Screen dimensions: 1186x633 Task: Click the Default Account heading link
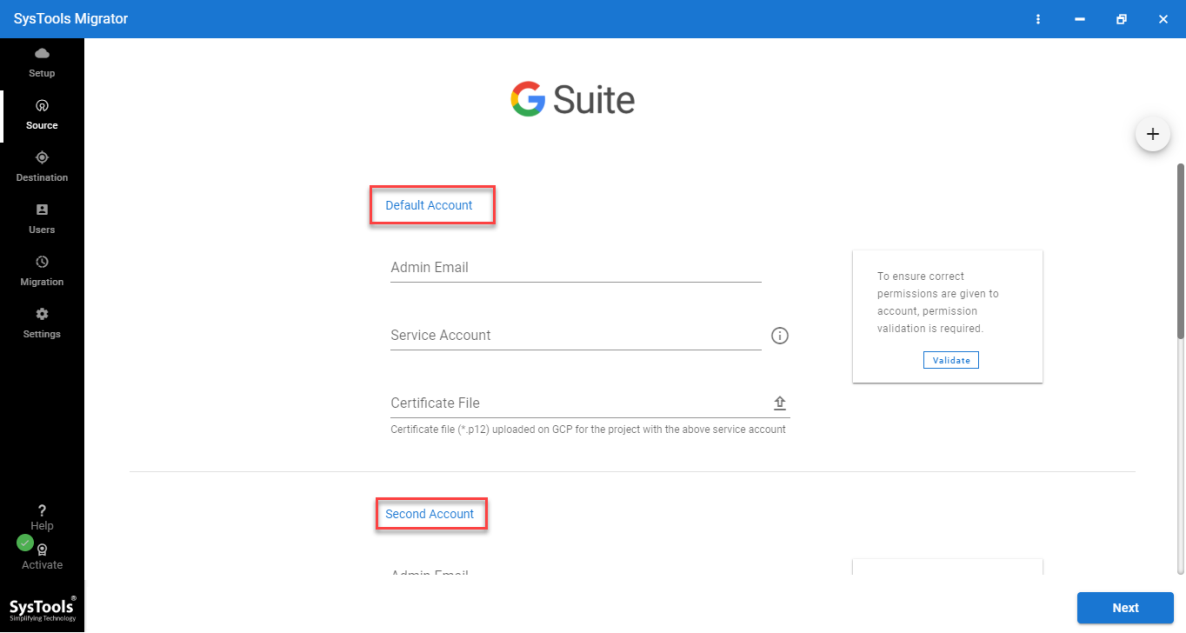[429, 205]
